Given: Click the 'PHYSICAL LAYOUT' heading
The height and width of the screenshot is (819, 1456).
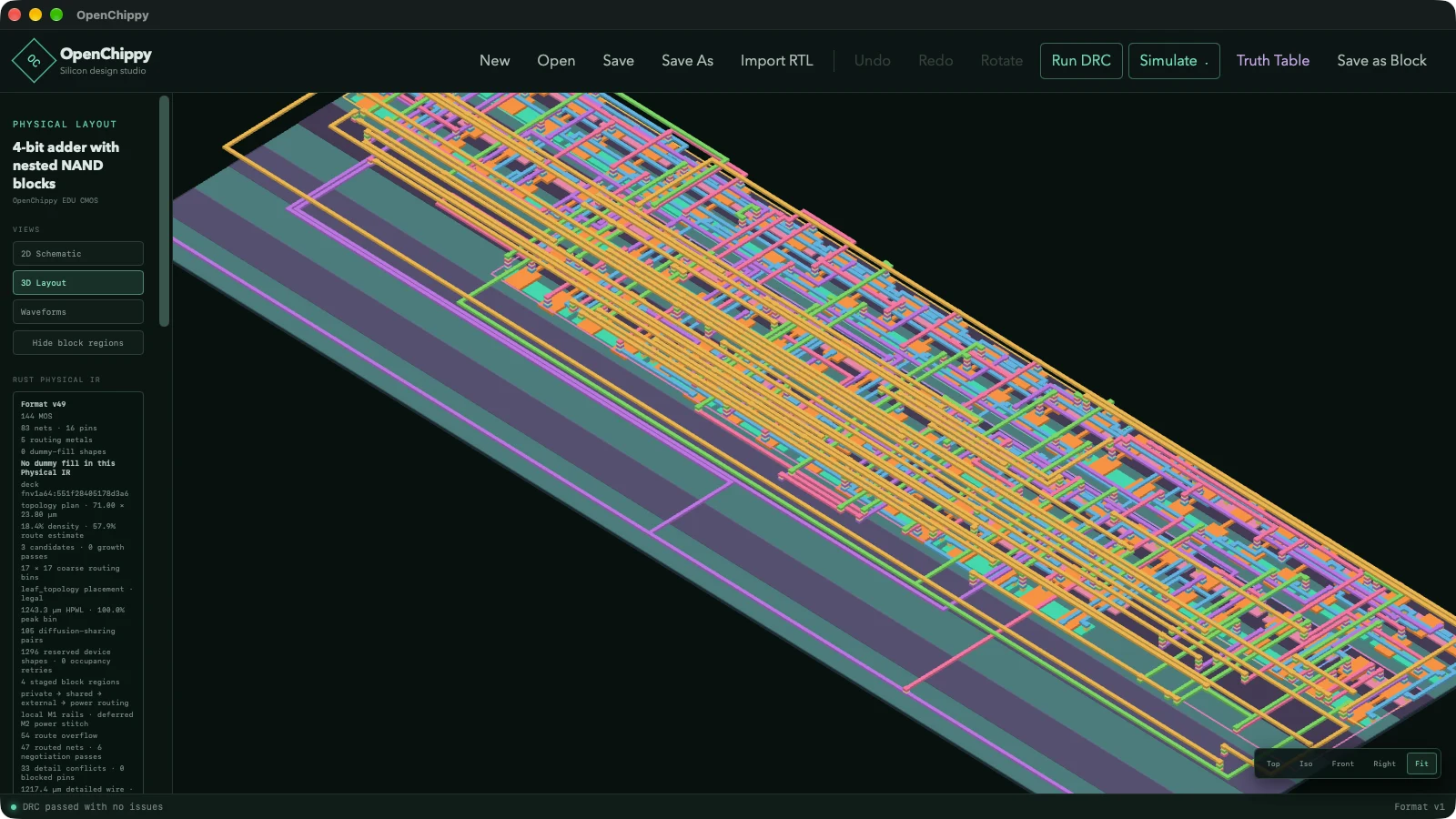Looking at the screenshot, I should [65, 125].
